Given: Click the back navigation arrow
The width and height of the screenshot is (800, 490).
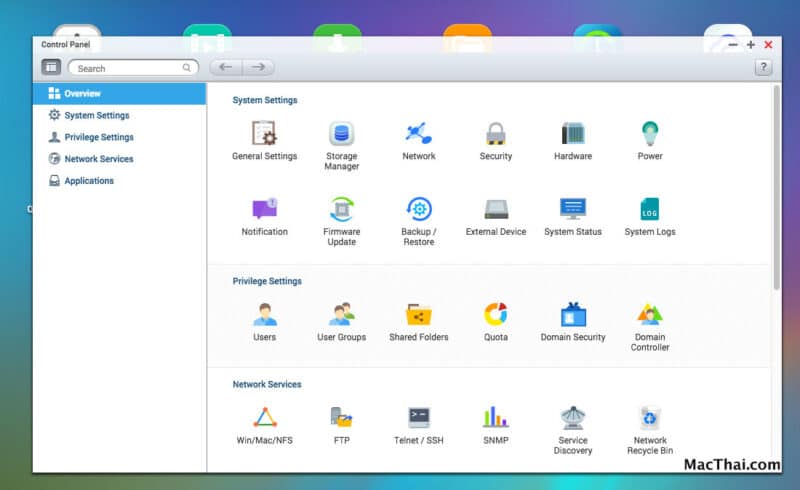Looking at the screenshot, I should pyautogui.click(x=225, y=67).
